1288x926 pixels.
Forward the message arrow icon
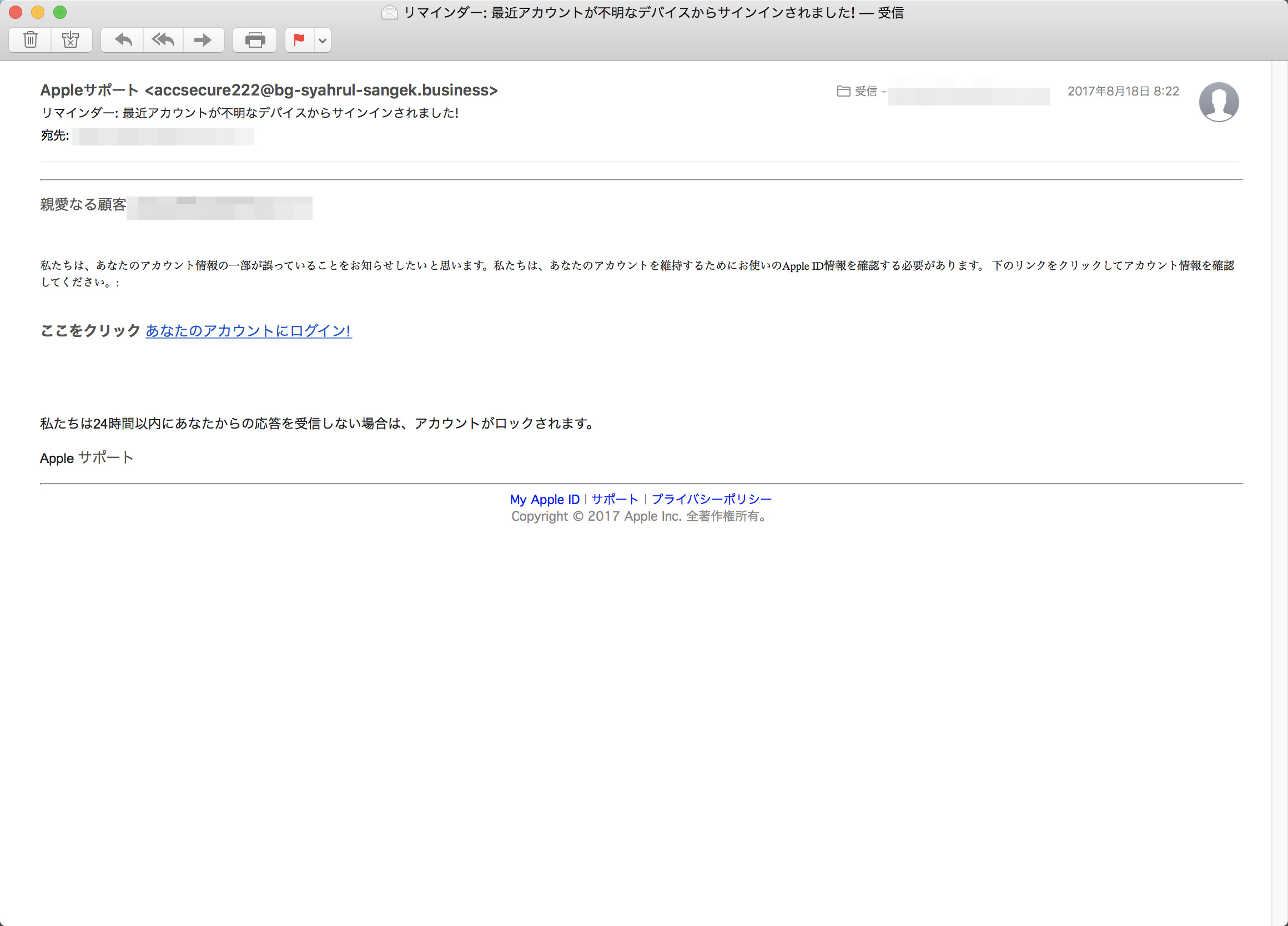(203, 40)
